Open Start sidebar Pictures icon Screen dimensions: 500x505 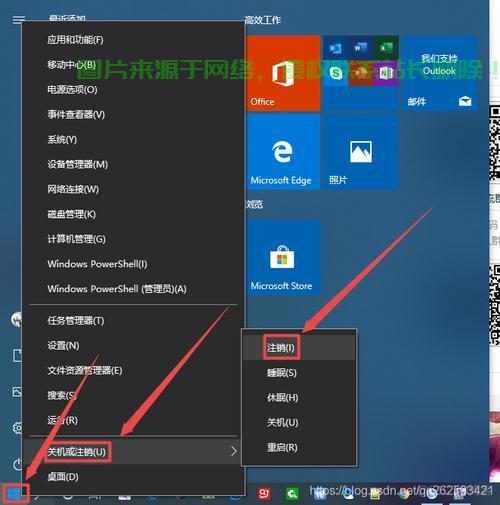click(x=17, y=392)
